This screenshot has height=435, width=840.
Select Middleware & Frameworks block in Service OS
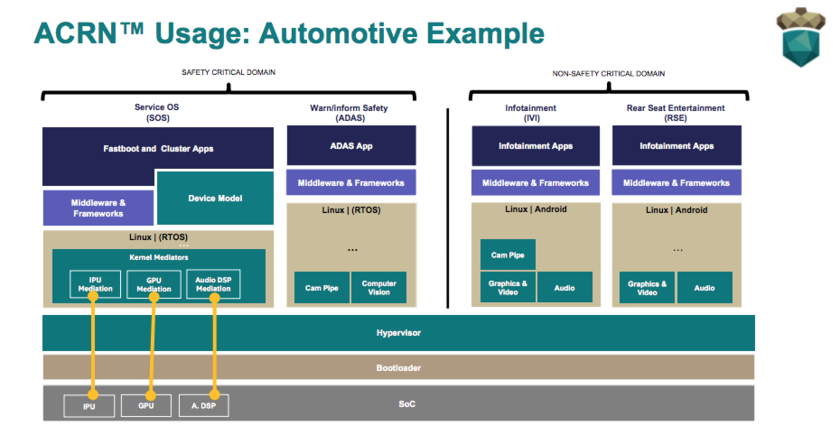pyautogui.click(x=98, y=208)
